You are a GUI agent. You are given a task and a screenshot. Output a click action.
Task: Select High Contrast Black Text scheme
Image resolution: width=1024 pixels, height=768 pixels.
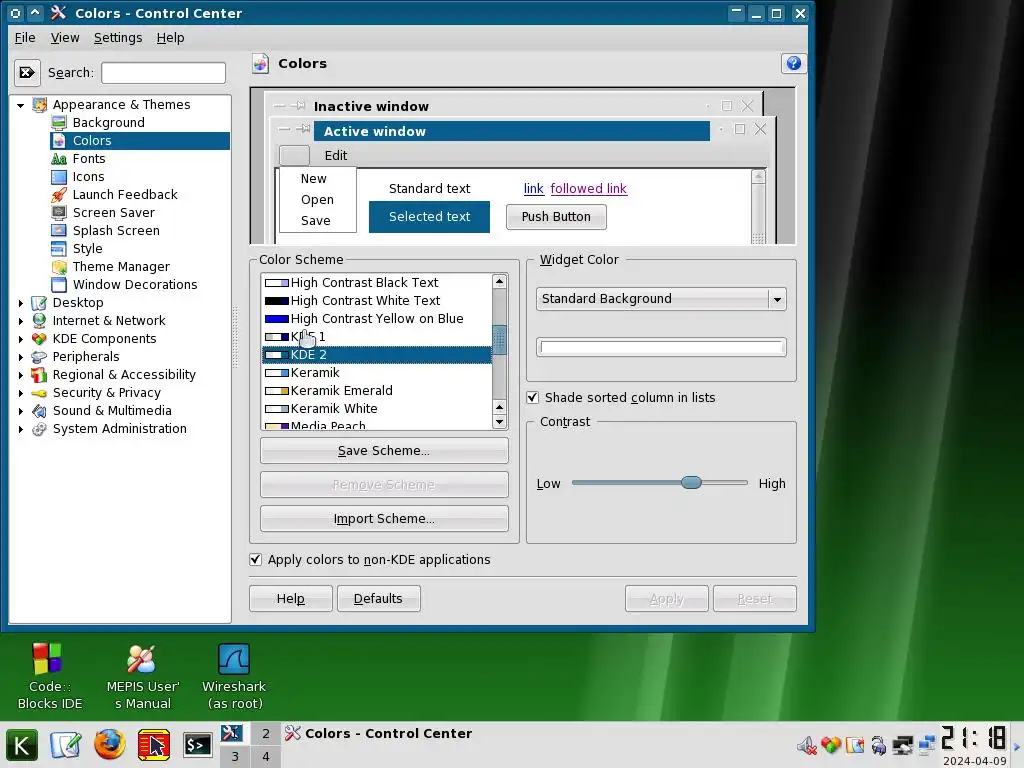point(377,283)
